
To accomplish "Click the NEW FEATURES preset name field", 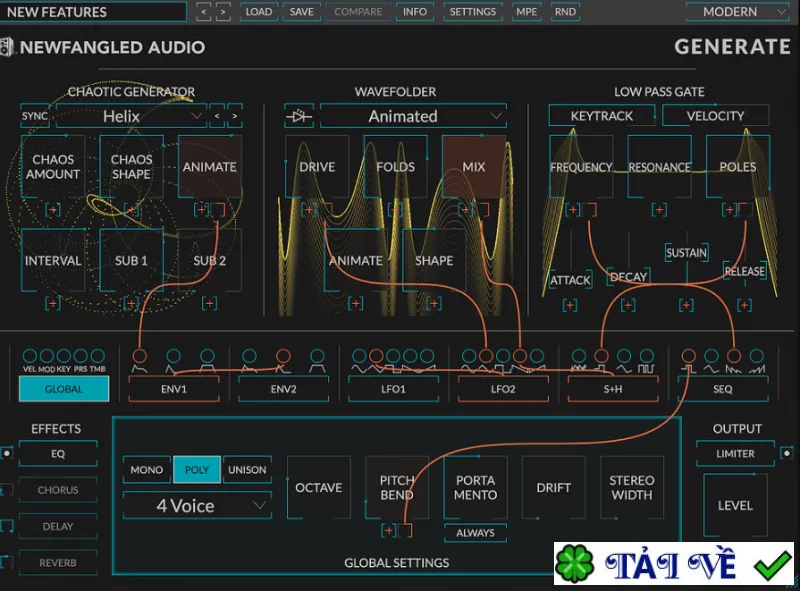I will (x=93, y=12).
